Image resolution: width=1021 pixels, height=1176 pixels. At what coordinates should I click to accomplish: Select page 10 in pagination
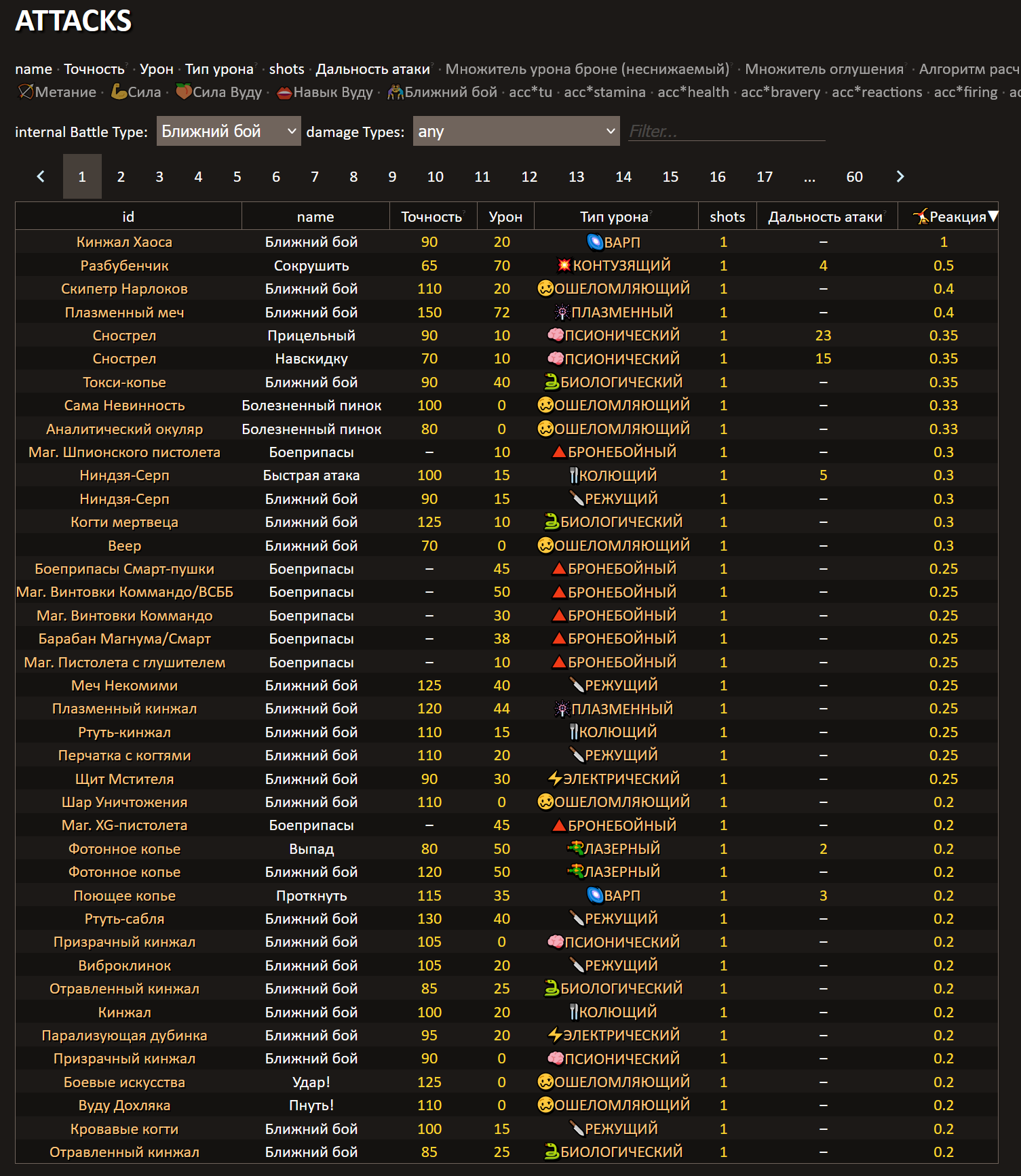click(436, 176)
